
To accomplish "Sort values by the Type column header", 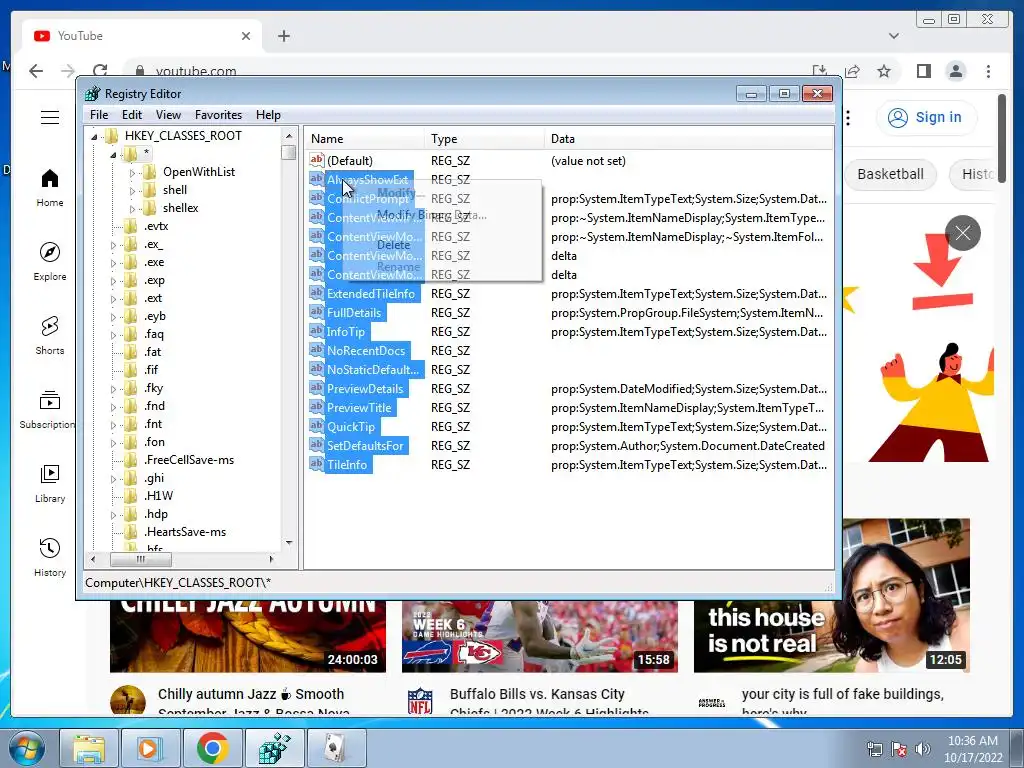I will click(484, 138).
